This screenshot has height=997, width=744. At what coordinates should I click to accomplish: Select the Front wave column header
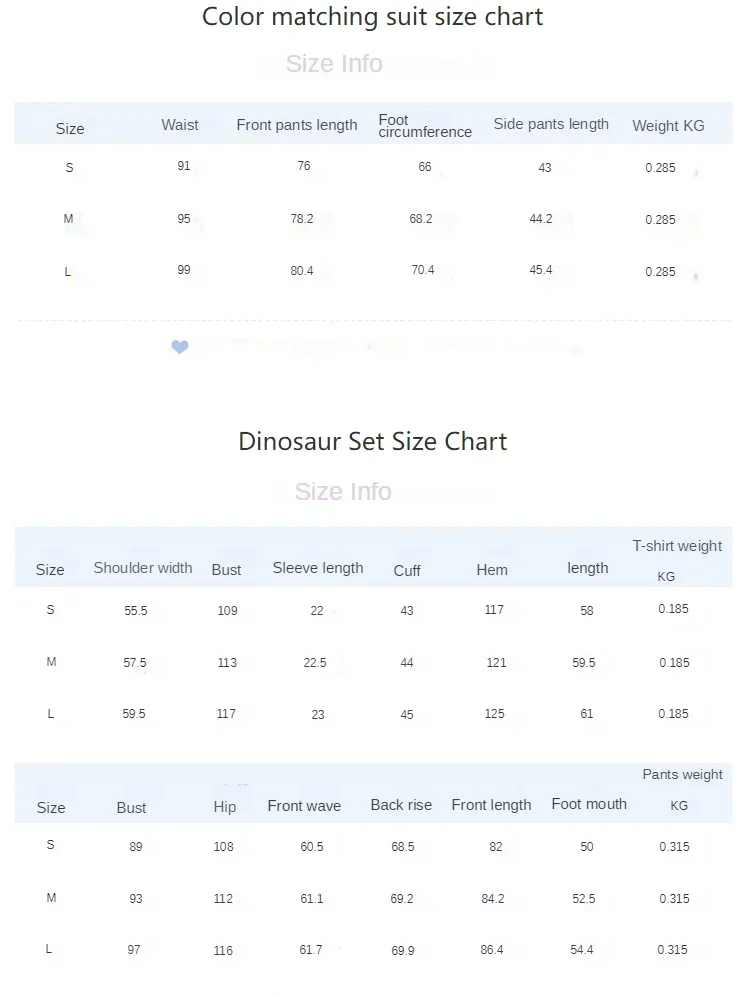pos(304,806)
